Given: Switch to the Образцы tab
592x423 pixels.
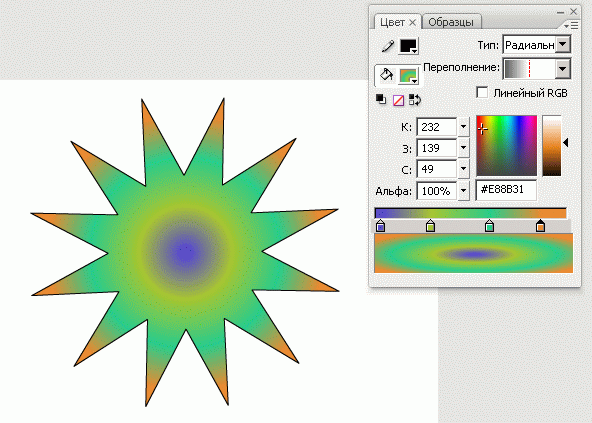Looking at the screenshot, I should point(451,22).
